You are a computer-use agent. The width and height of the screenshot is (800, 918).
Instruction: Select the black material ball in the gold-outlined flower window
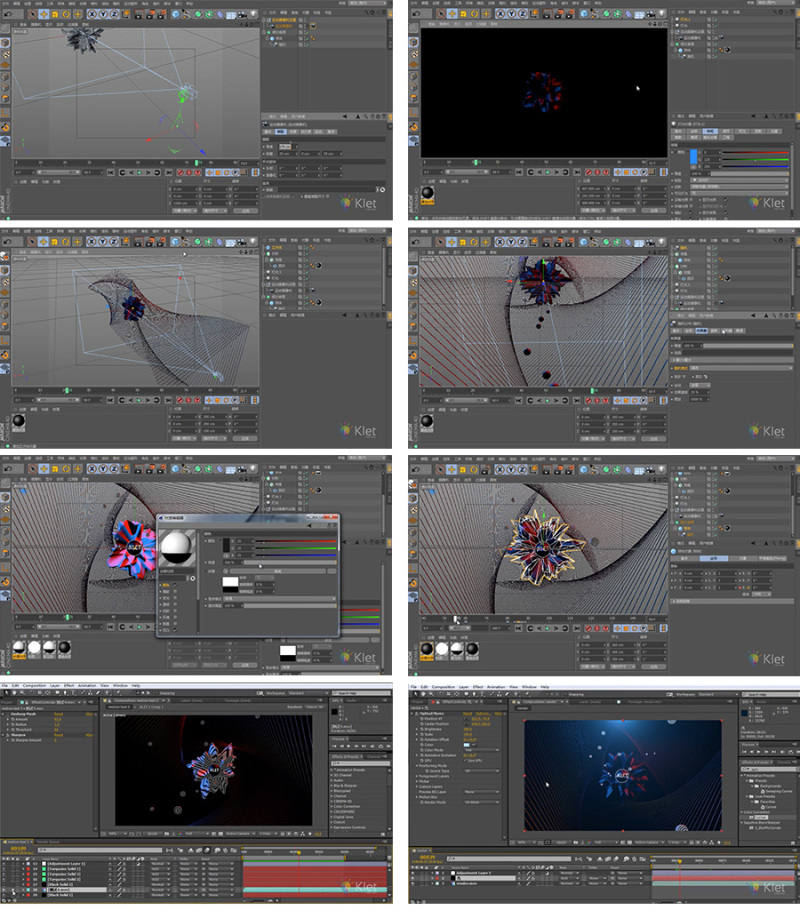[x=428, y=649]
